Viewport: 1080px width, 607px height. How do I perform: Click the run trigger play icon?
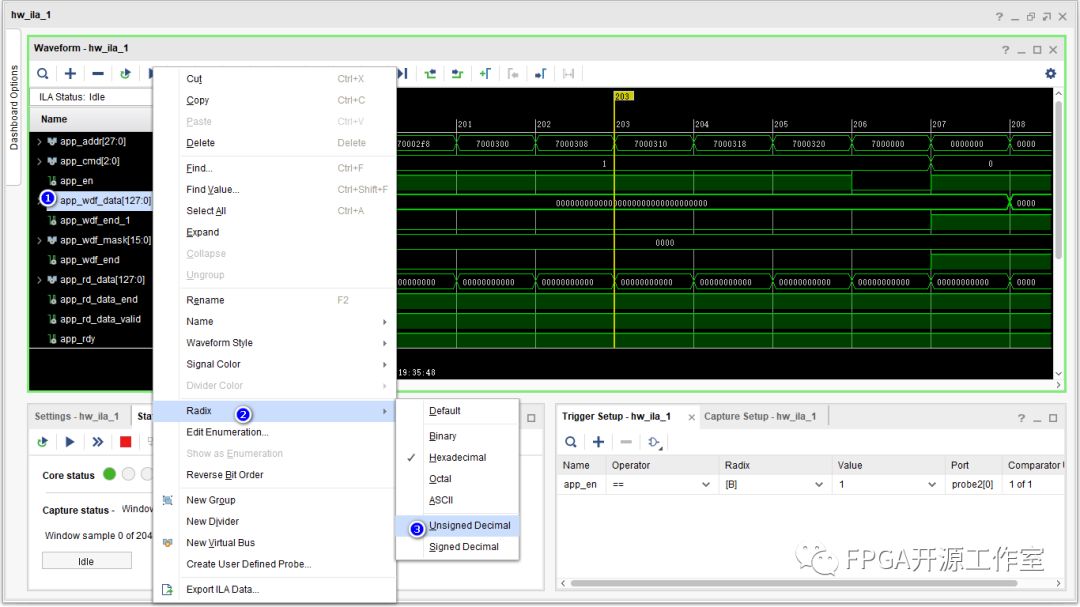pos(70,442)
